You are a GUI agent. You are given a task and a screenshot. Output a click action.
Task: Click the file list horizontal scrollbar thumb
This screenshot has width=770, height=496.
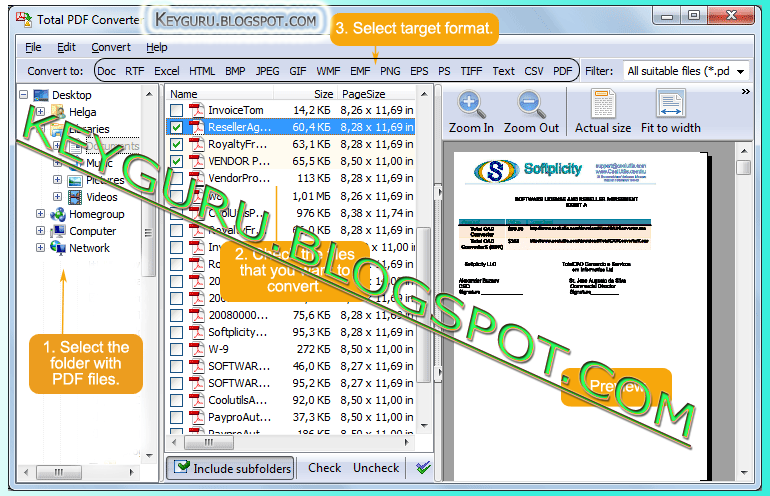coord(209,442)
